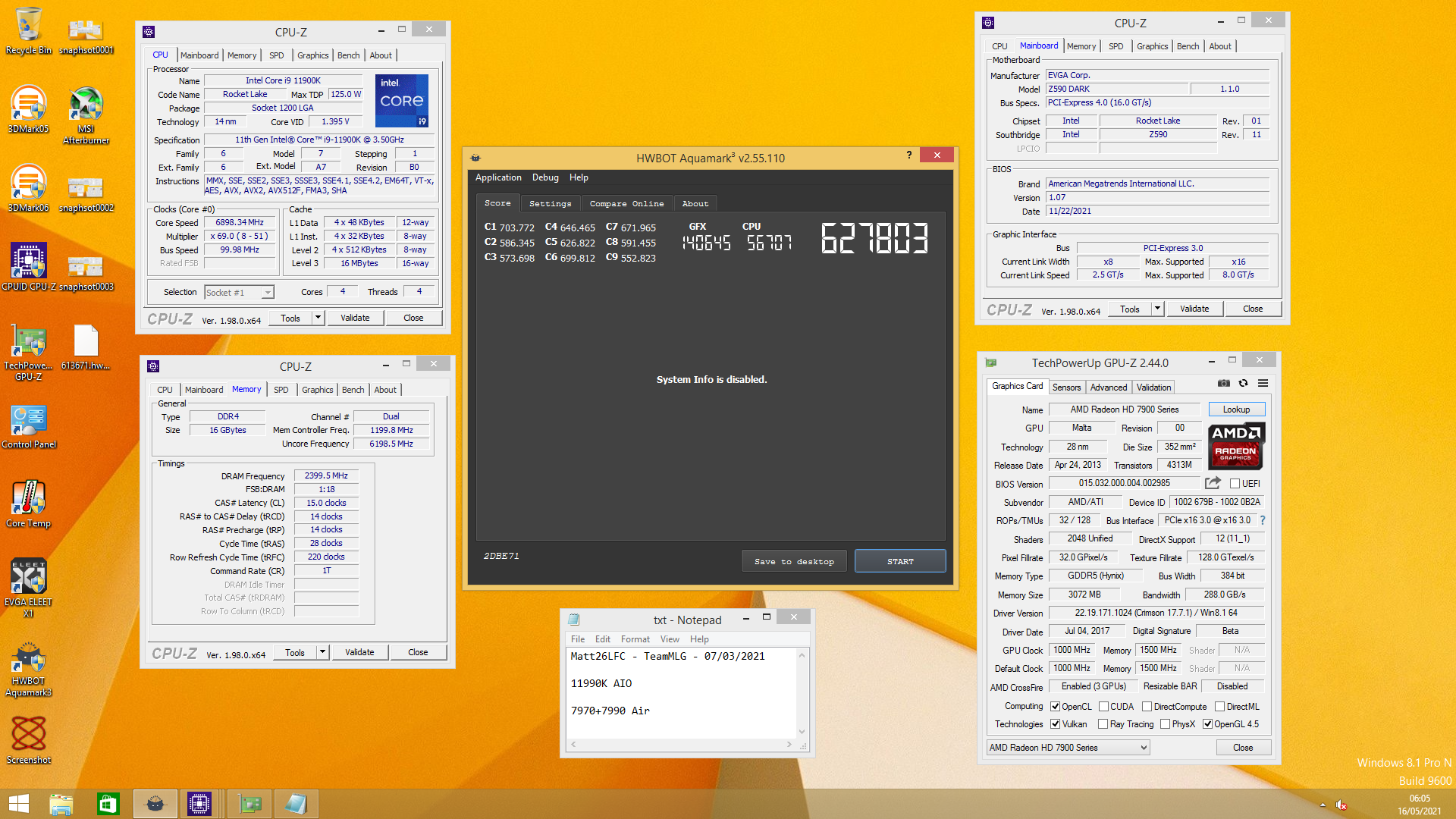Image resolution: width=1456 pixels, height=819 pixels.
Task: Open GPU-Z hamburger menu icon
Action: tap(1263, 383)
